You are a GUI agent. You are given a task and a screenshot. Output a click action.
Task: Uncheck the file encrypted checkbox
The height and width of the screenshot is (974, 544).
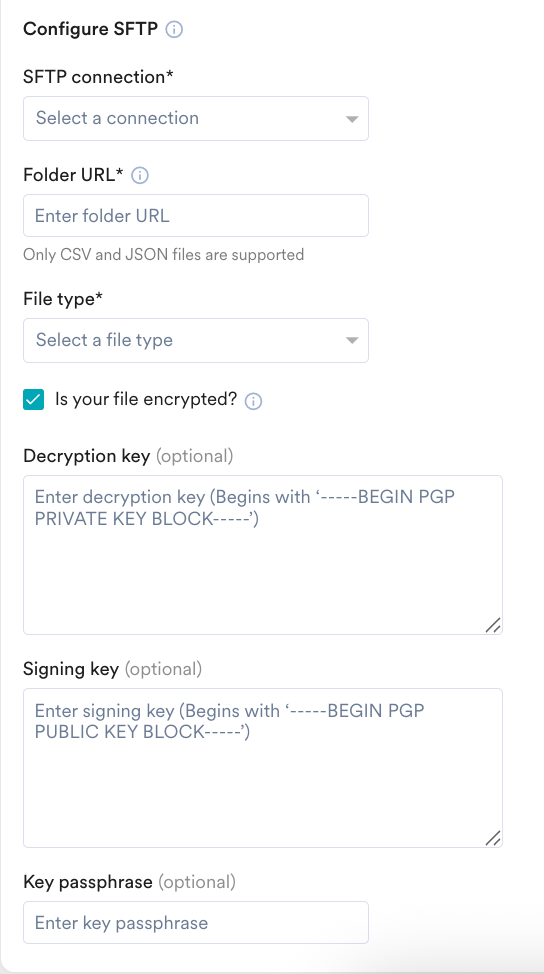point(34,400)
